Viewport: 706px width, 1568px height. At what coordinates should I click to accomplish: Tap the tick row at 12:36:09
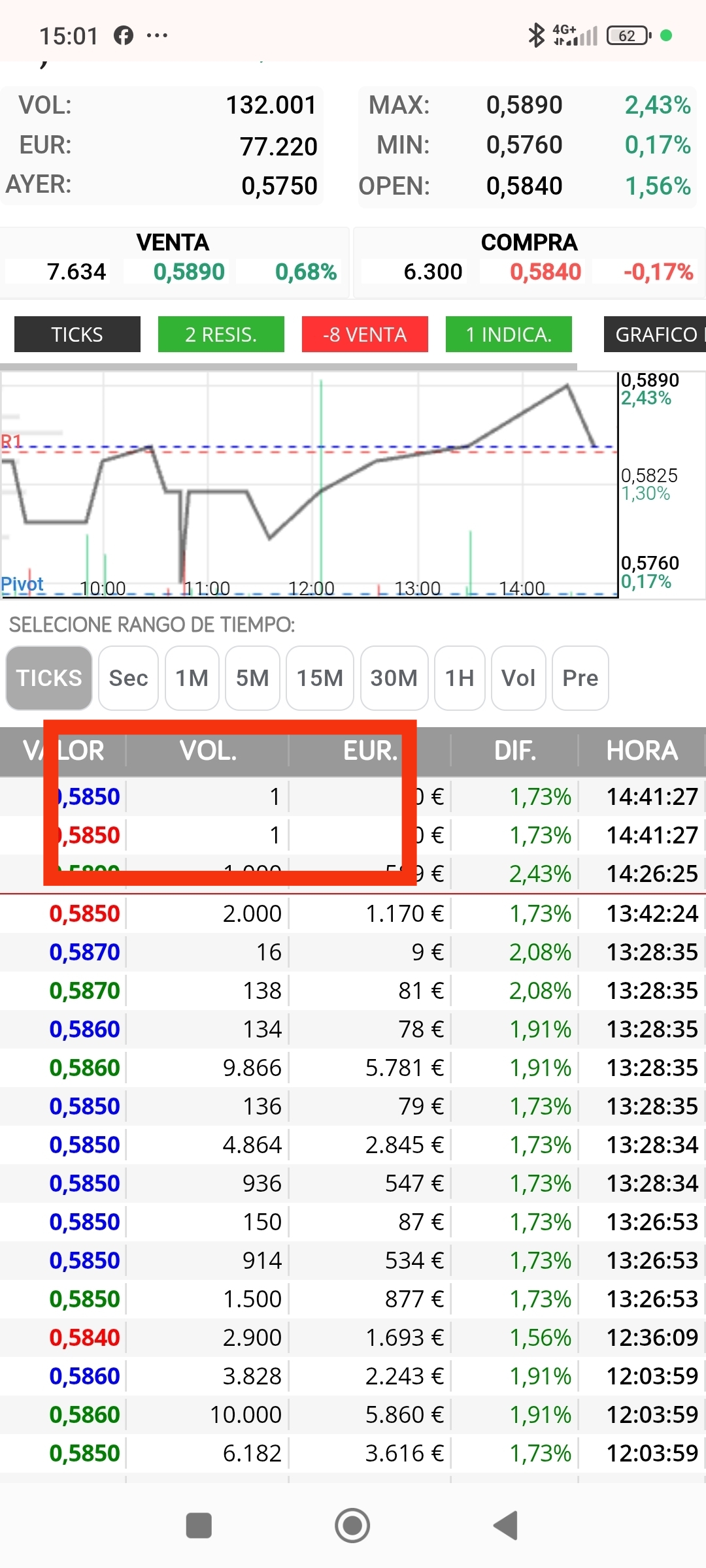[353, 1337]
